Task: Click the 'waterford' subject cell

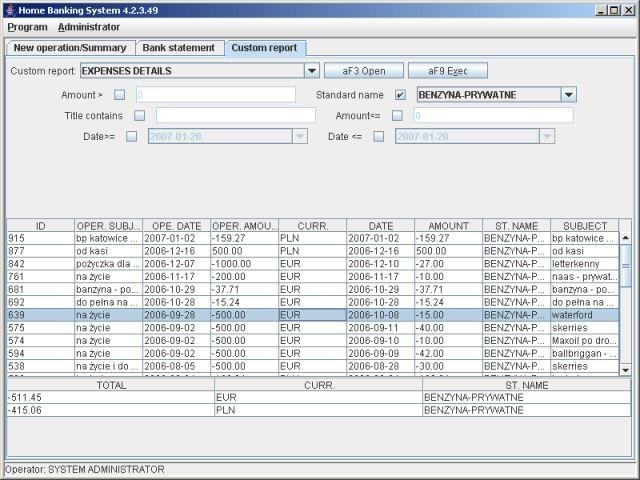Action: pyautogui.click(x=585, y=315)
